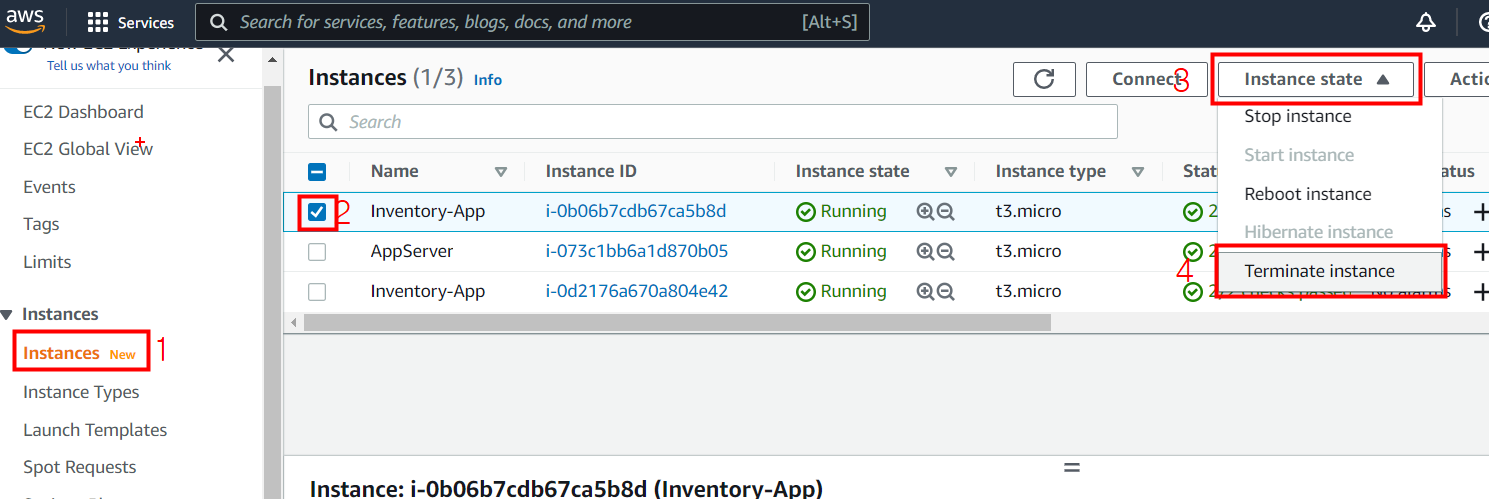
Task: Zoom out on the AppServer instance state
Action: tap(945, 251)
